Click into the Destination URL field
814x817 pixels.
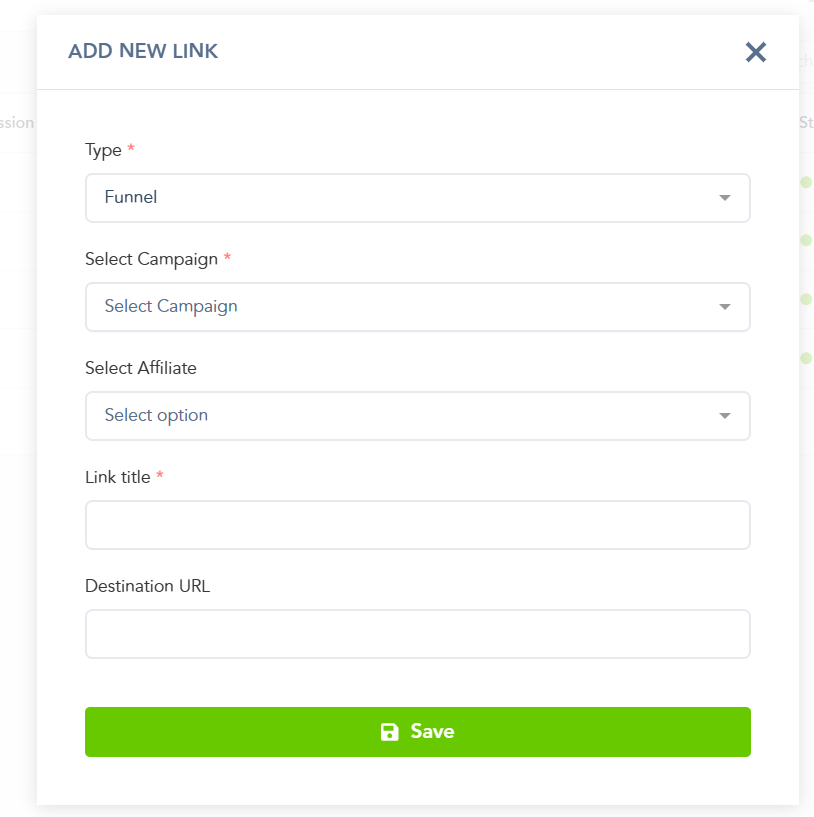417,634
